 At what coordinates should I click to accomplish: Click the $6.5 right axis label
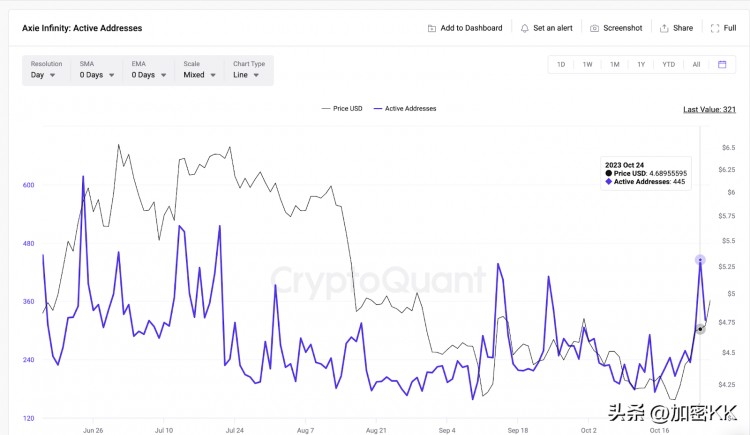[x=728, y=148]
